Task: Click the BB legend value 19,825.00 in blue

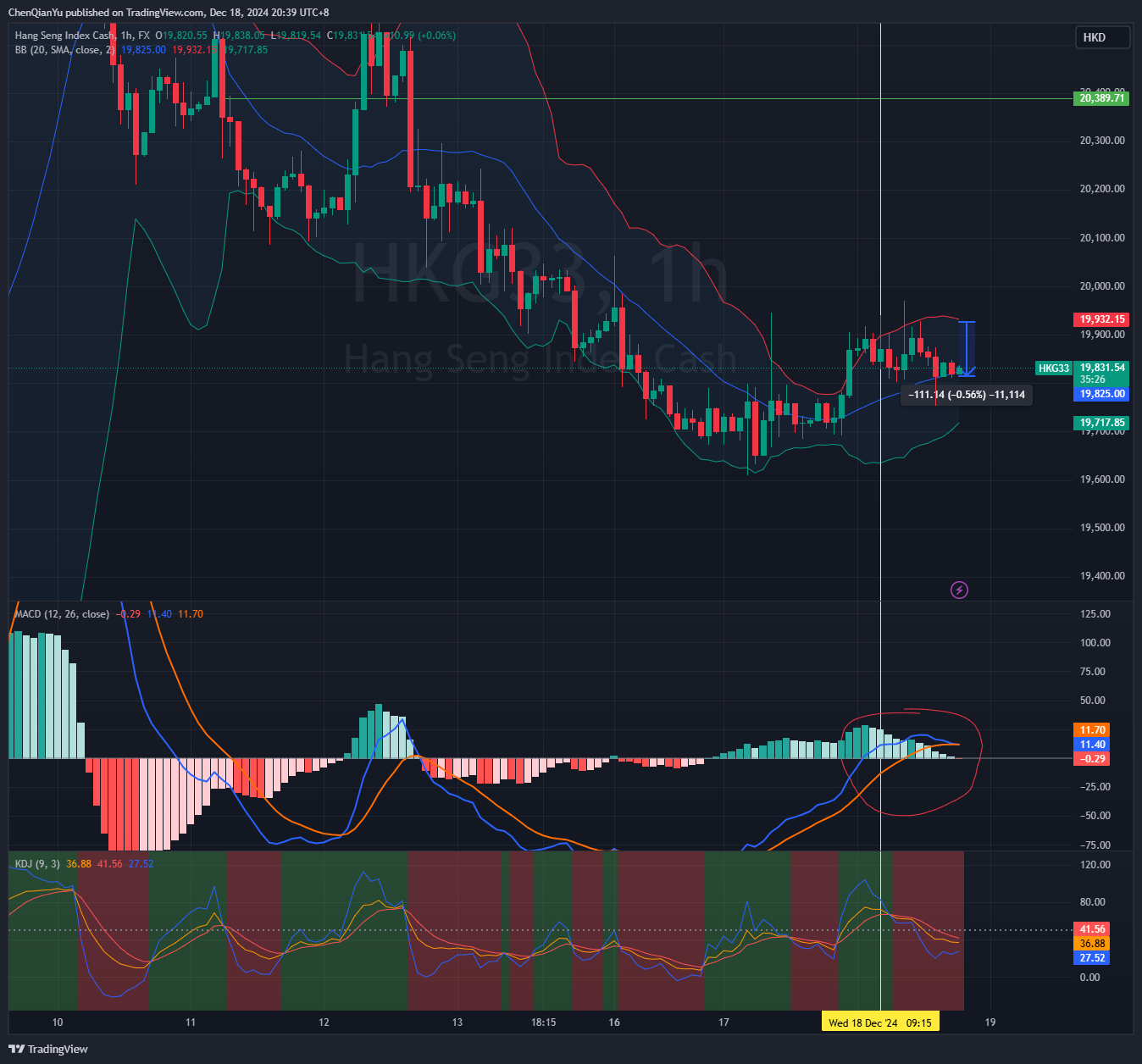Action: click(x=143, y=50)
